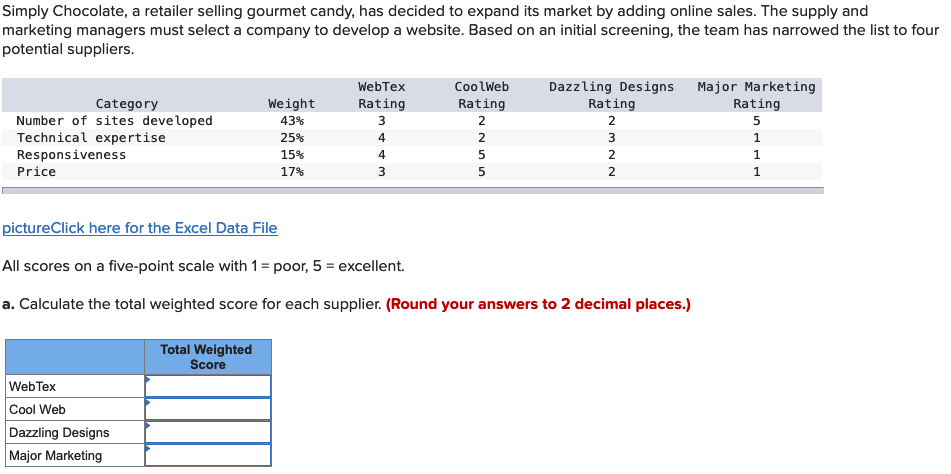Click the WebTex Rating column header

(381, 95)
